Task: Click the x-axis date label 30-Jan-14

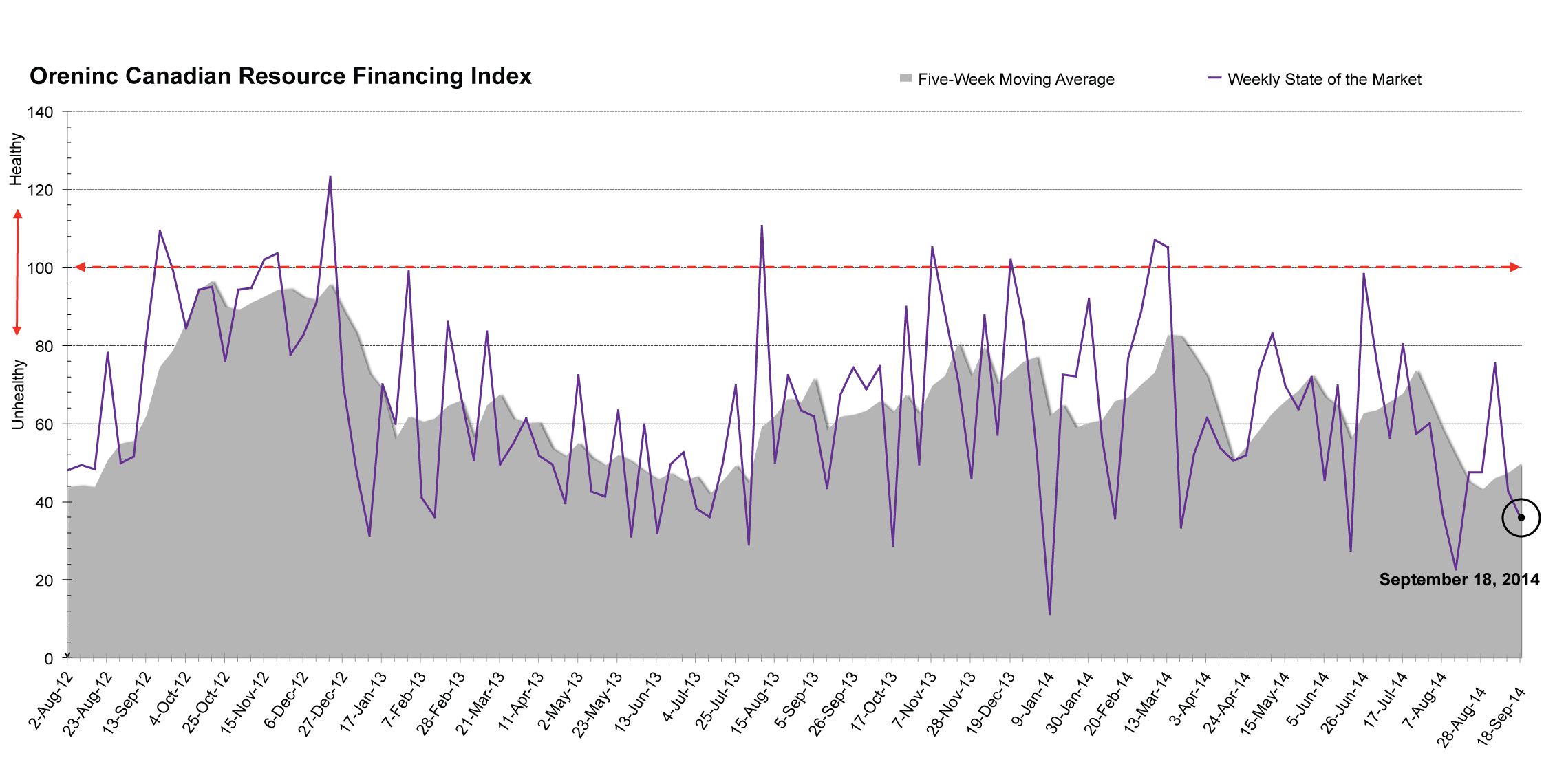Action: [x=1069, y=701]
